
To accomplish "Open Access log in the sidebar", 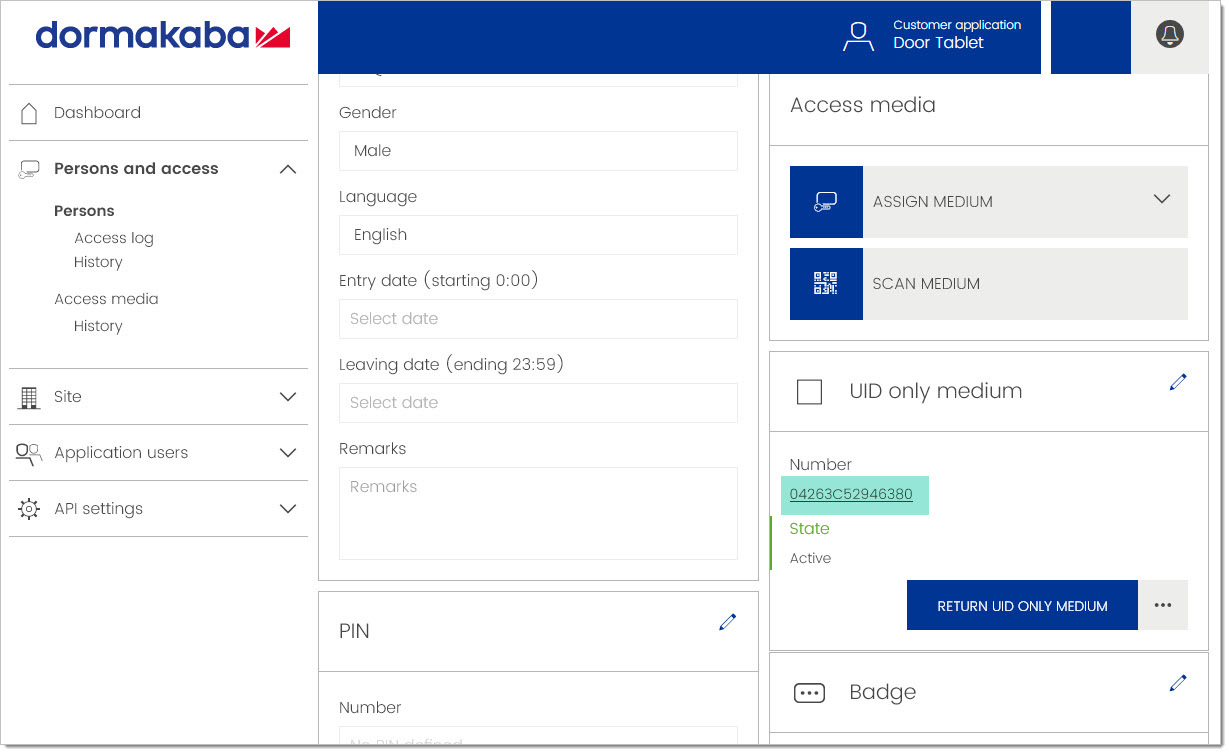I will [x=114, y=238].
